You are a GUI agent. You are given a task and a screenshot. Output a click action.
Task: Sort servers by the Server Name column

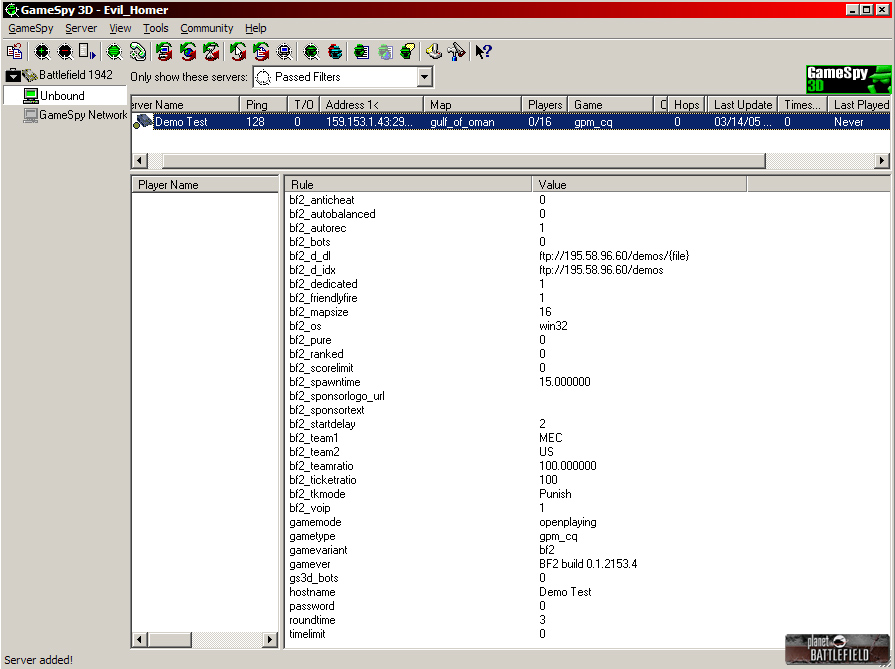(185, 104)
